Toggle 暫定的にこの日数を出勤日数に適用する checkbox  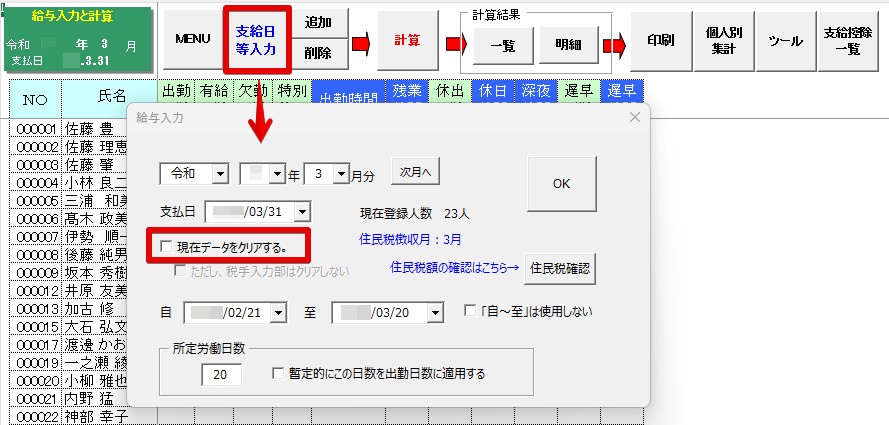279,374
